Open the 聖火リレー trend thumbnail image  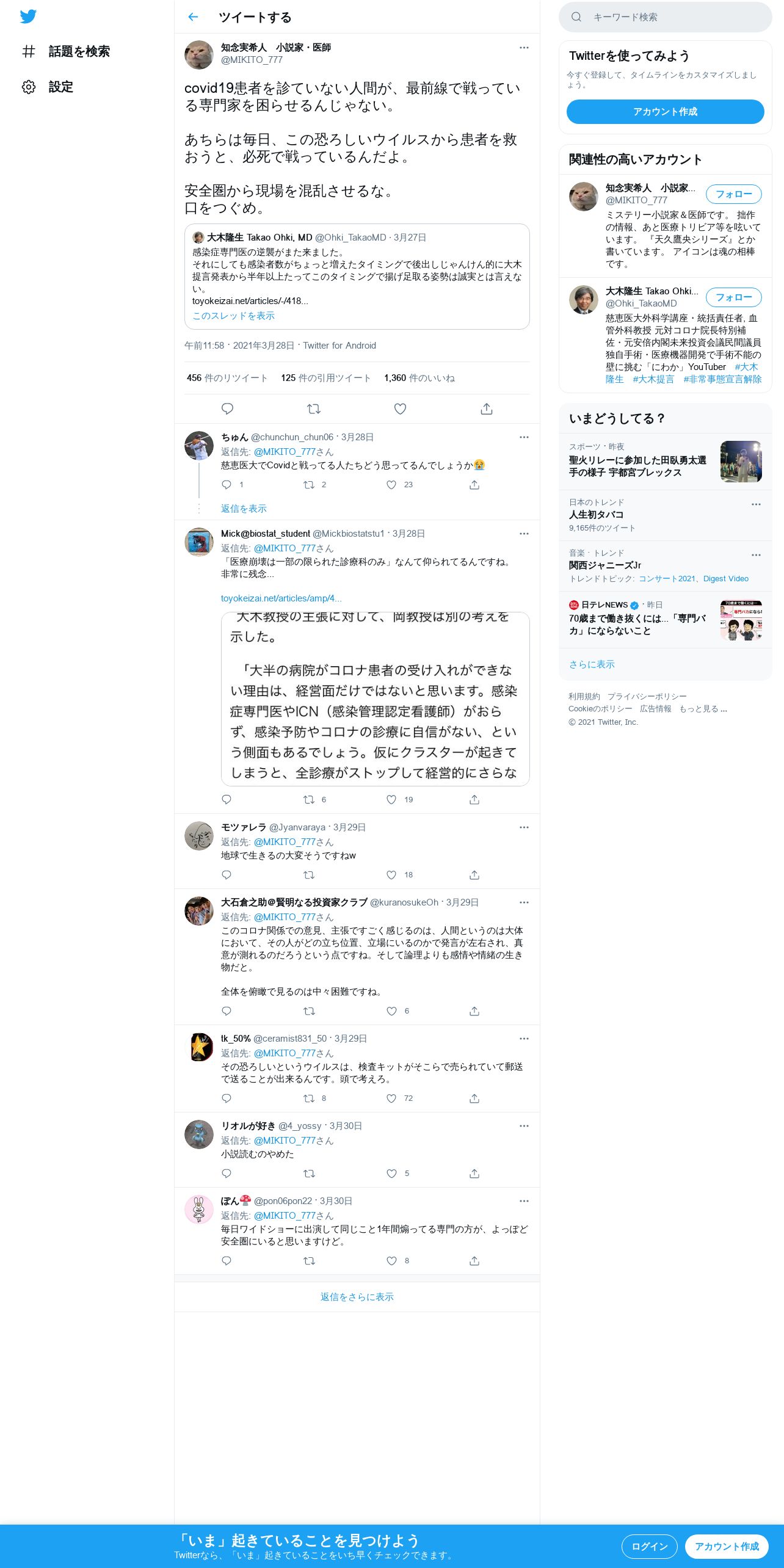pyautogui.click(x=741, y=462)
